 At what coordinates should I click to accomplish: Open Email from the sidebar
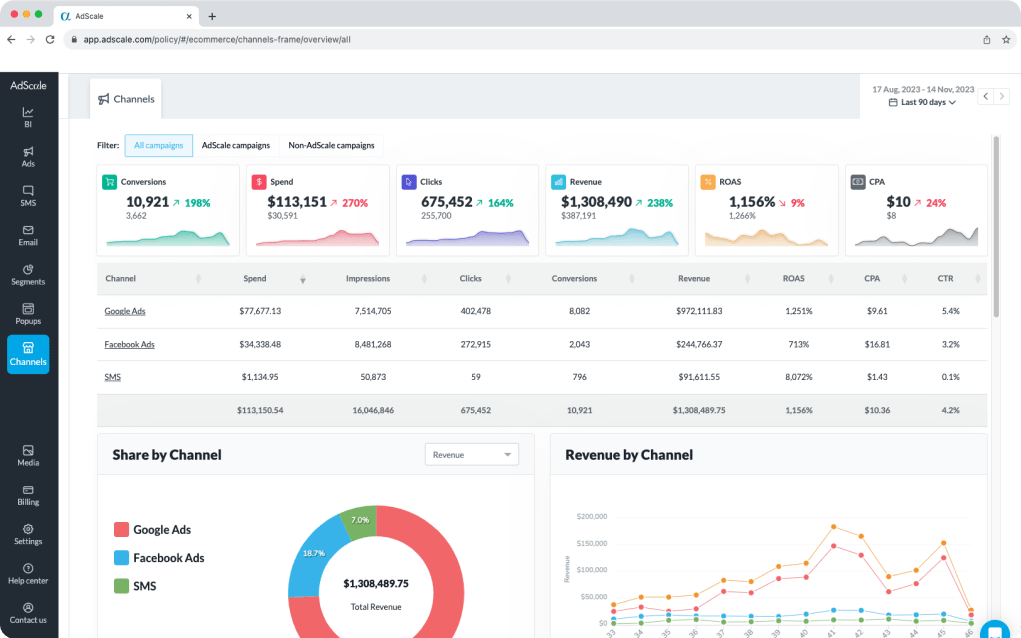pyautogui.click(x=28, y=235)
